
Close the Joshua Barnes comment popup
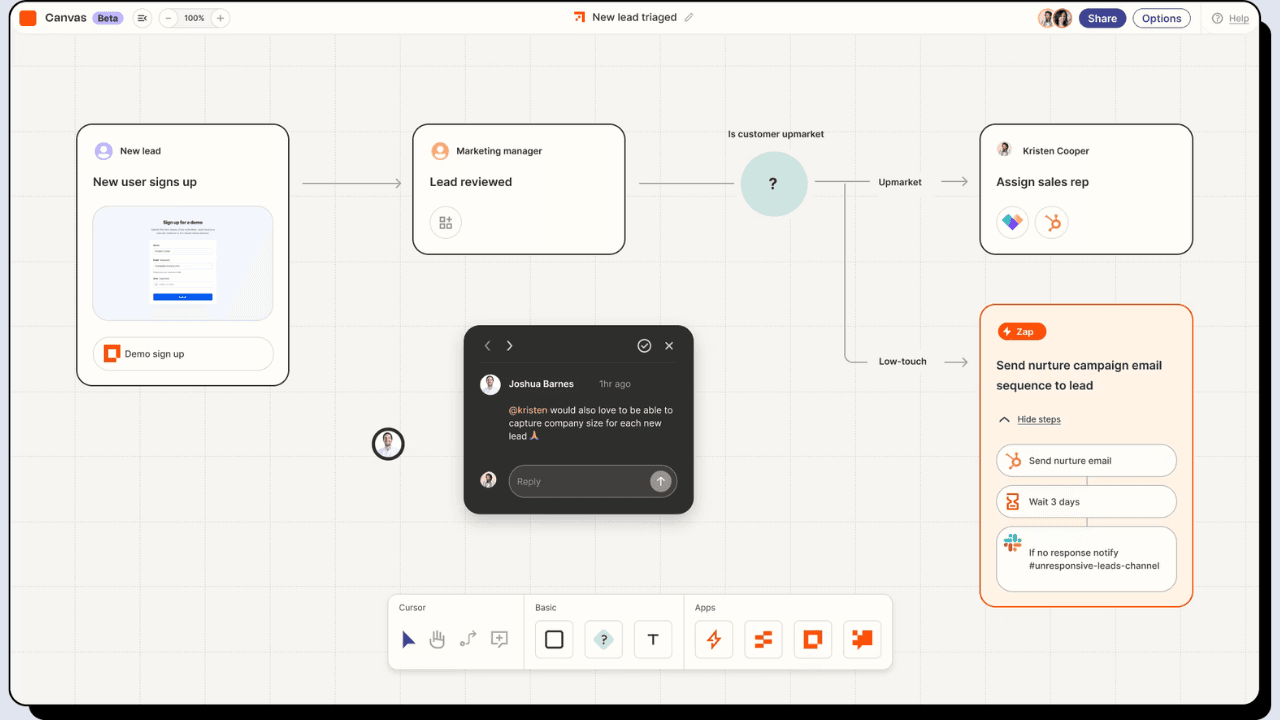point(669,346)
